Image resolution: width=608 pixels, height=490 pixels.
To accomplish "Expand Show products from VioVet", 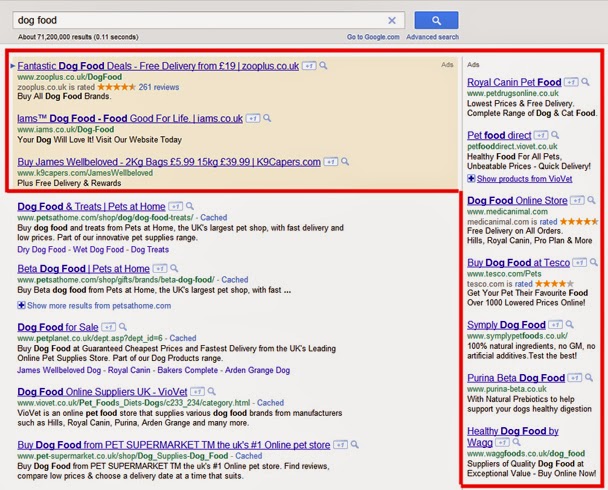I will tap(520, 179).
